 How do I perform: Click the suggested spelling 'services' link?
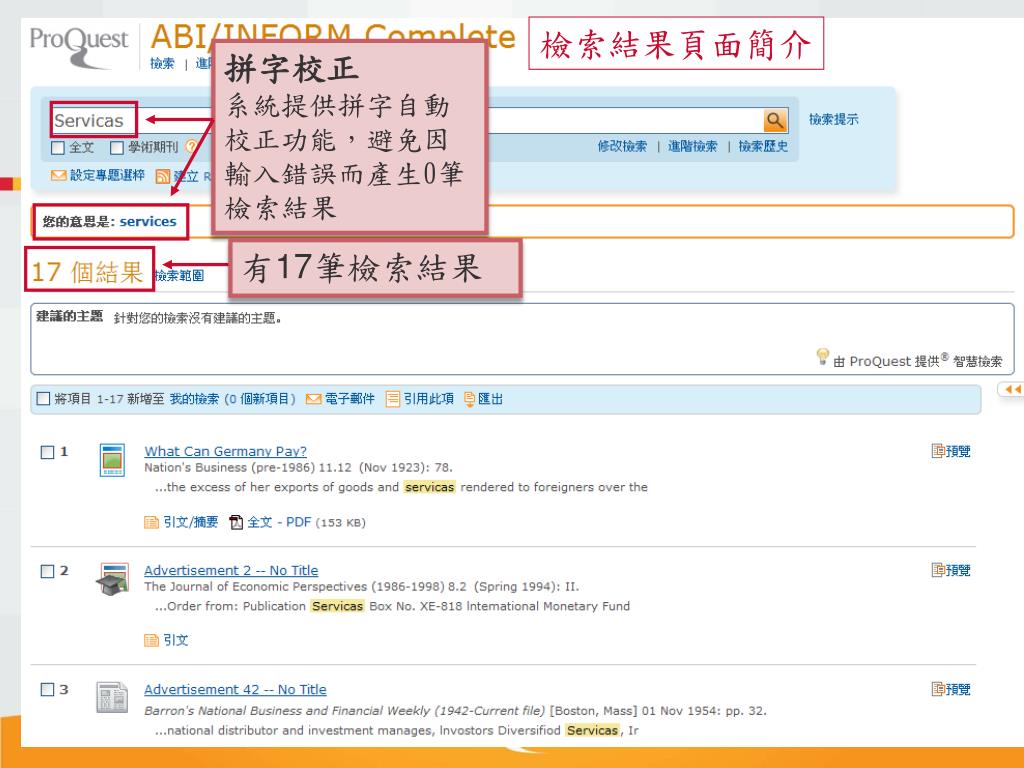(148, 221)
